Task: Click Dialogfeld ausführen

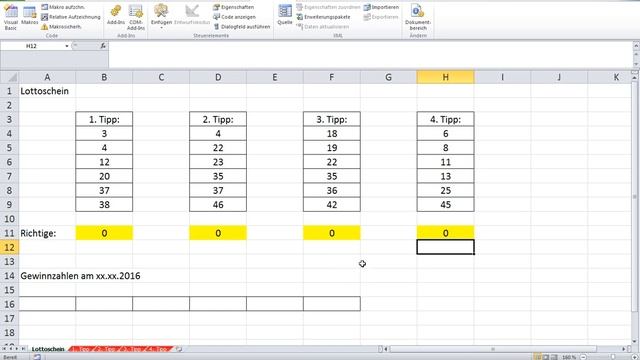Action: tap(242, 27)
